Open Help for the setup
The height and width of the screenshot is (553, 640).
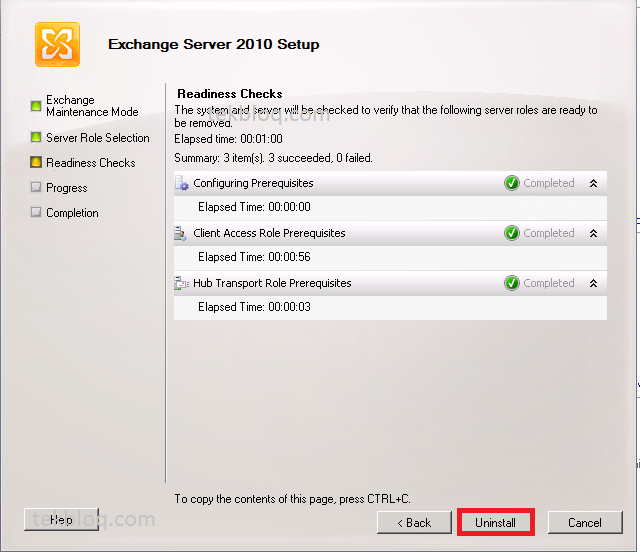pos(61,520)
